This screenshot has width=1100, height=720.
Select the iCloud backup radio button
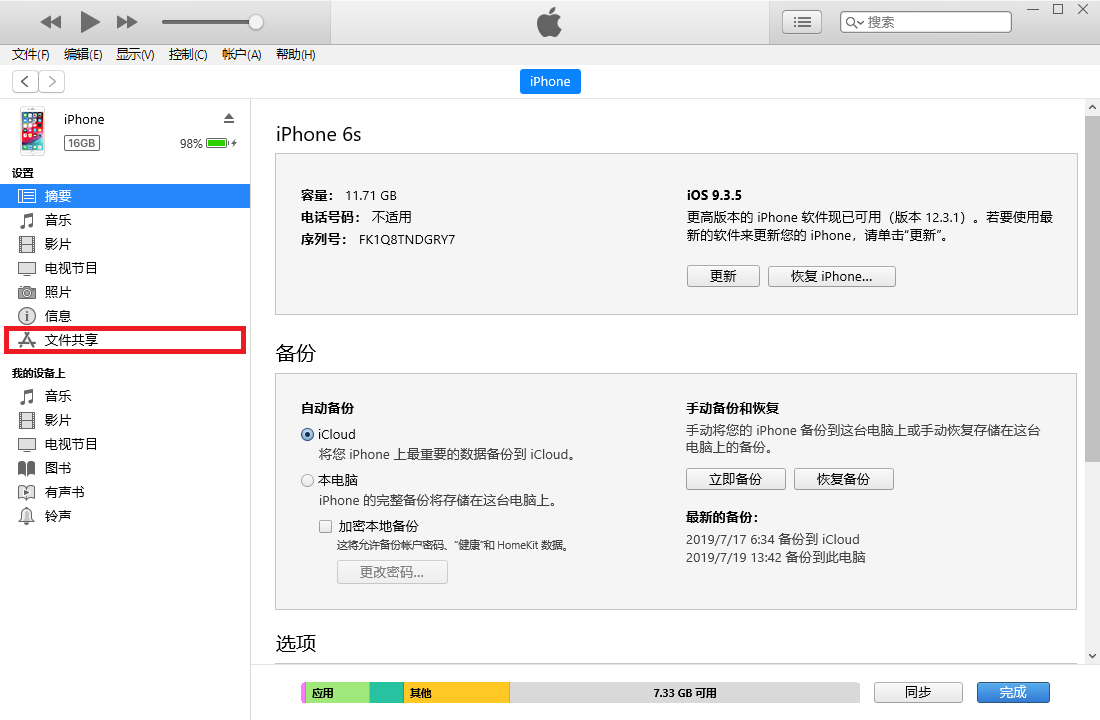(307, 434)
